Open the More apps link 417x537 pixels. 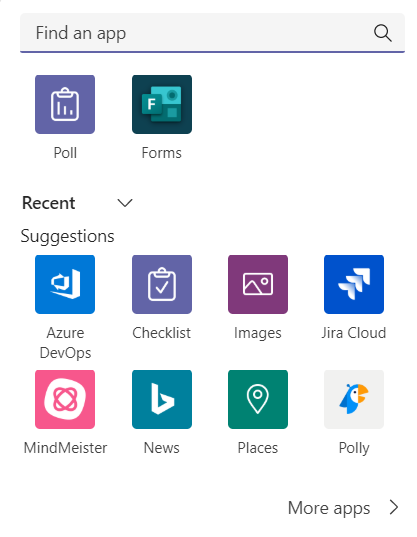tap(329, 508)
